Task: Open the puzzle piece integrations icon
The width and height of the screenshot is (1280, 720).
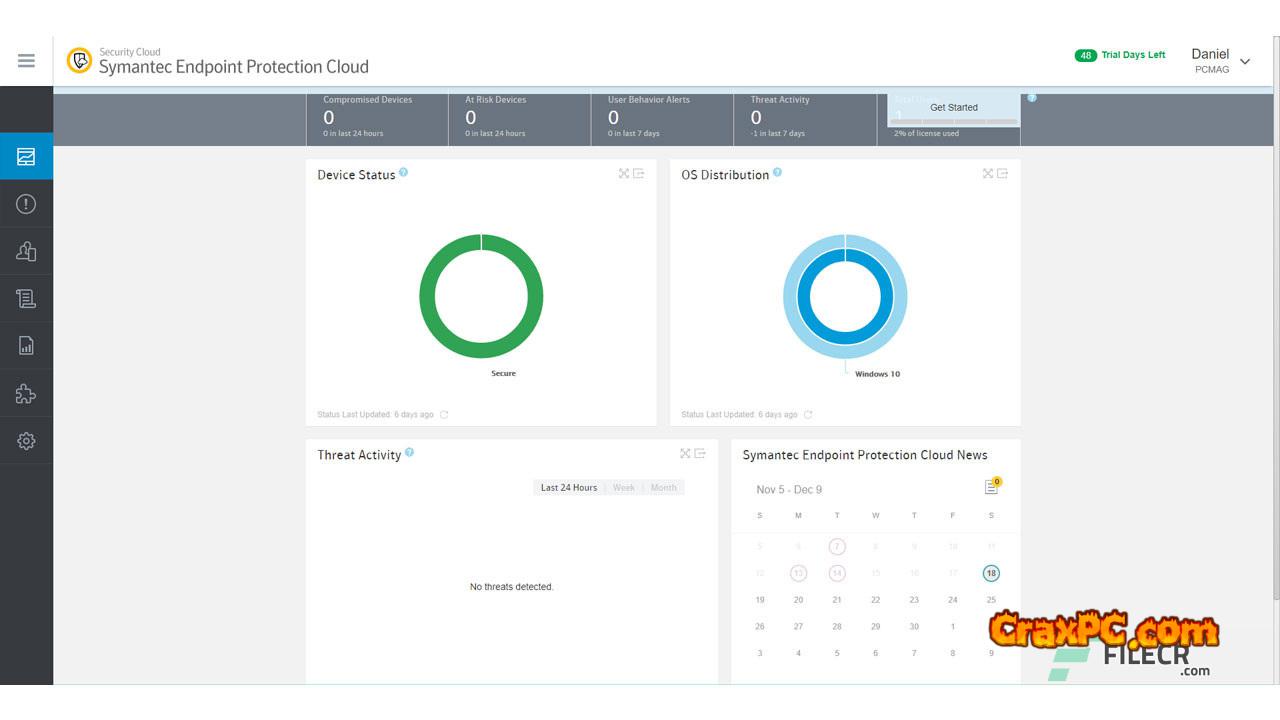Action: (x=26, y=394)
